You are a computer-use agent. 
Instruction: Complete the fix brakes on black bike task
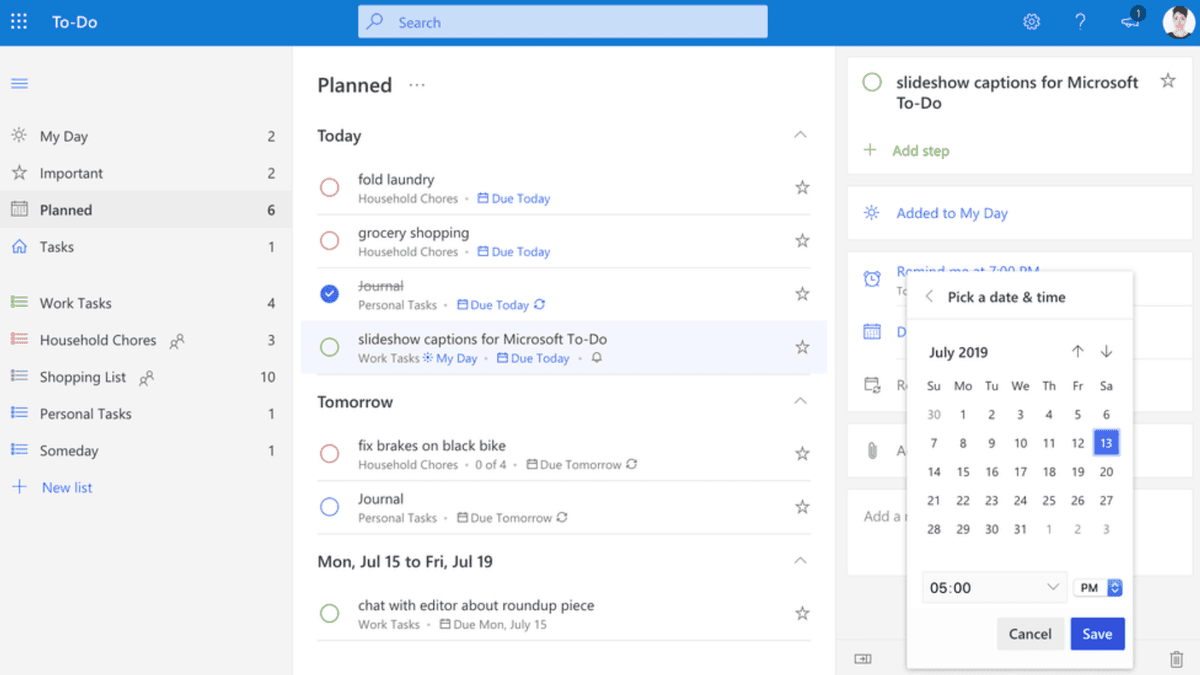(329, 454)
